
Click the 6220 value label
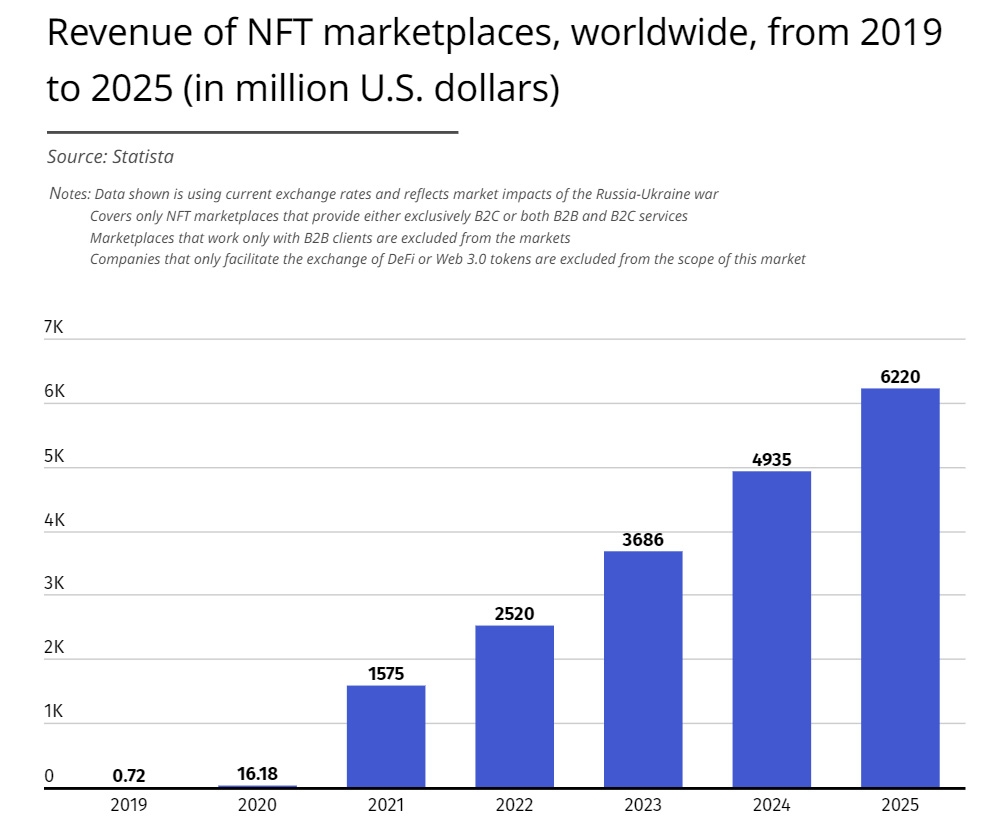pos(900,376)
